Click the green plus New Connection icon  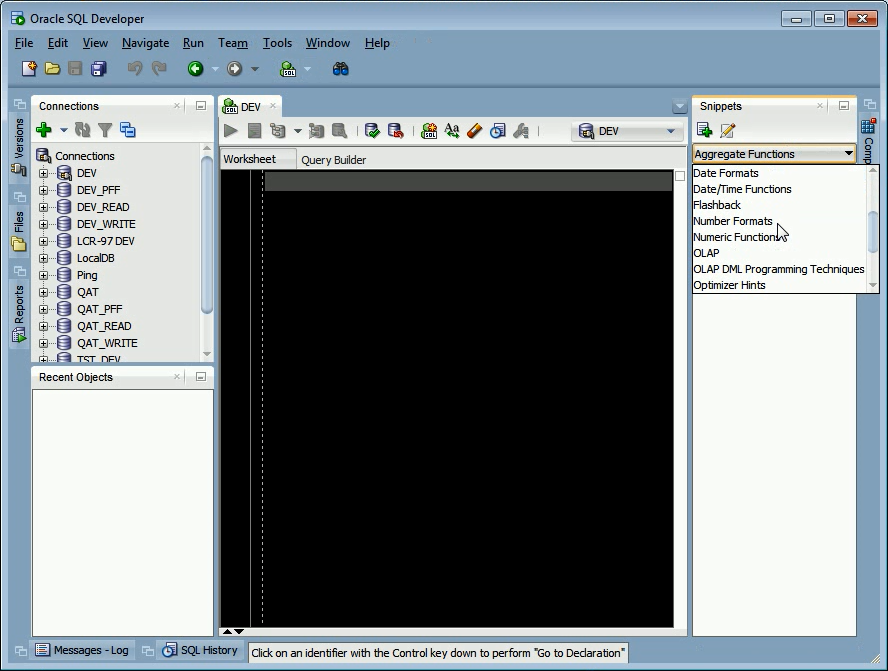click(44, 130)
